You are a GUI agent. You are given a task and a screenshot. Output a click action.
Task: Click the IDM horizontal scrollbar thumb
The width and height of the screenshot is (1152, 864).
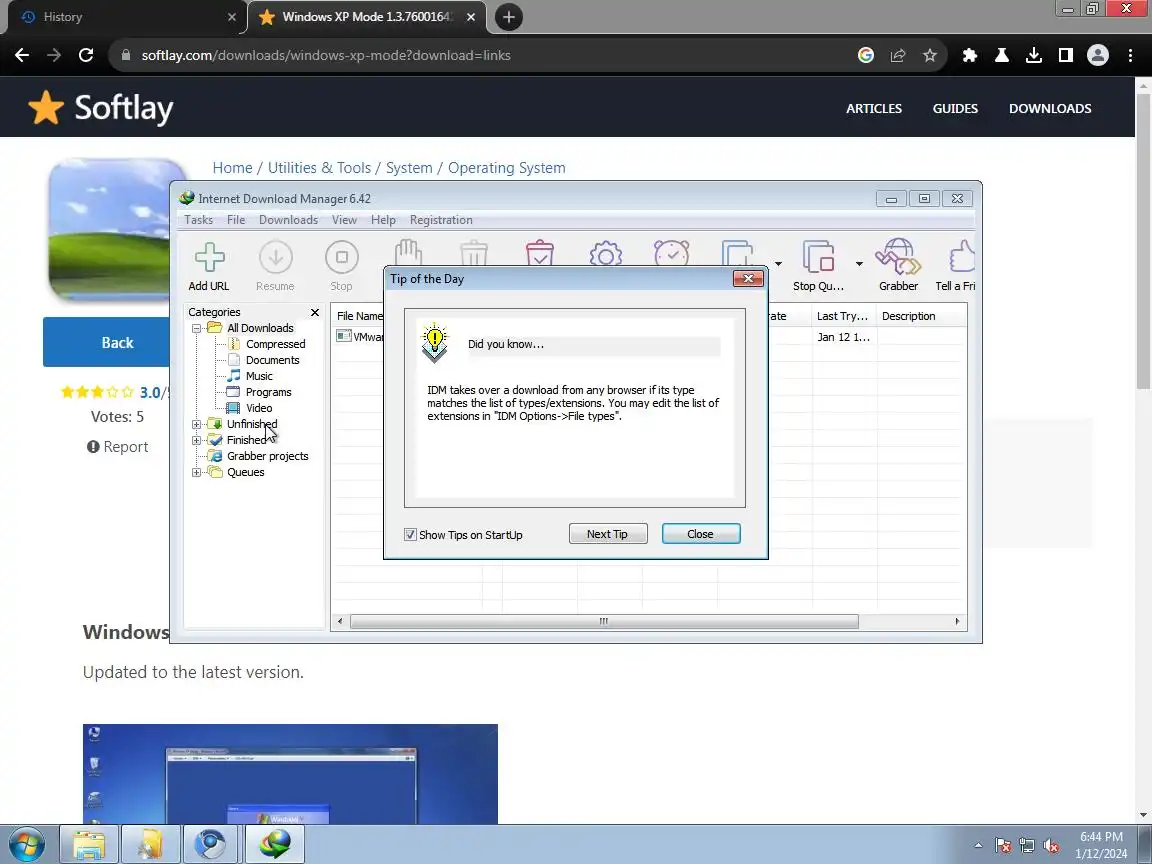pos(604,622)
